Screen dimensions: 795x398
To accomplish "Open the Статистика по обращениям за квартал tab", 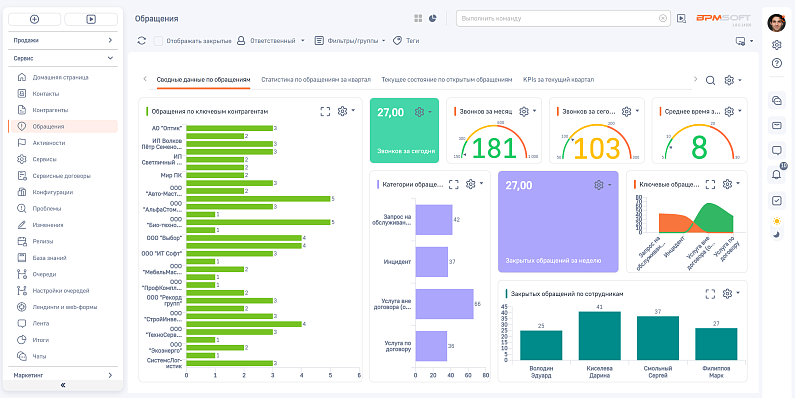I will click(x=316, y=80).
